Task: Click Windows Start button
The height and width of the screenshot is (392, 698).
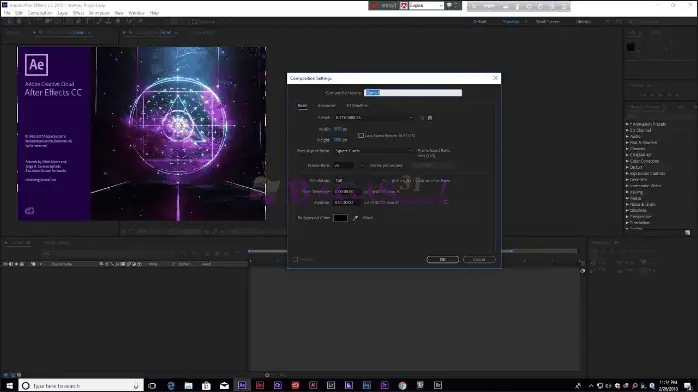Action: 9,385
